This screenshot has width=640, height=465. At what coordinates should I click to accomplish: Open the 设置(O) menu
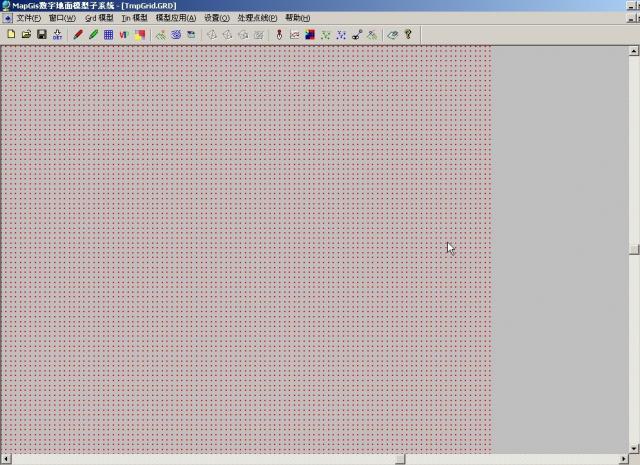point(216,18)
